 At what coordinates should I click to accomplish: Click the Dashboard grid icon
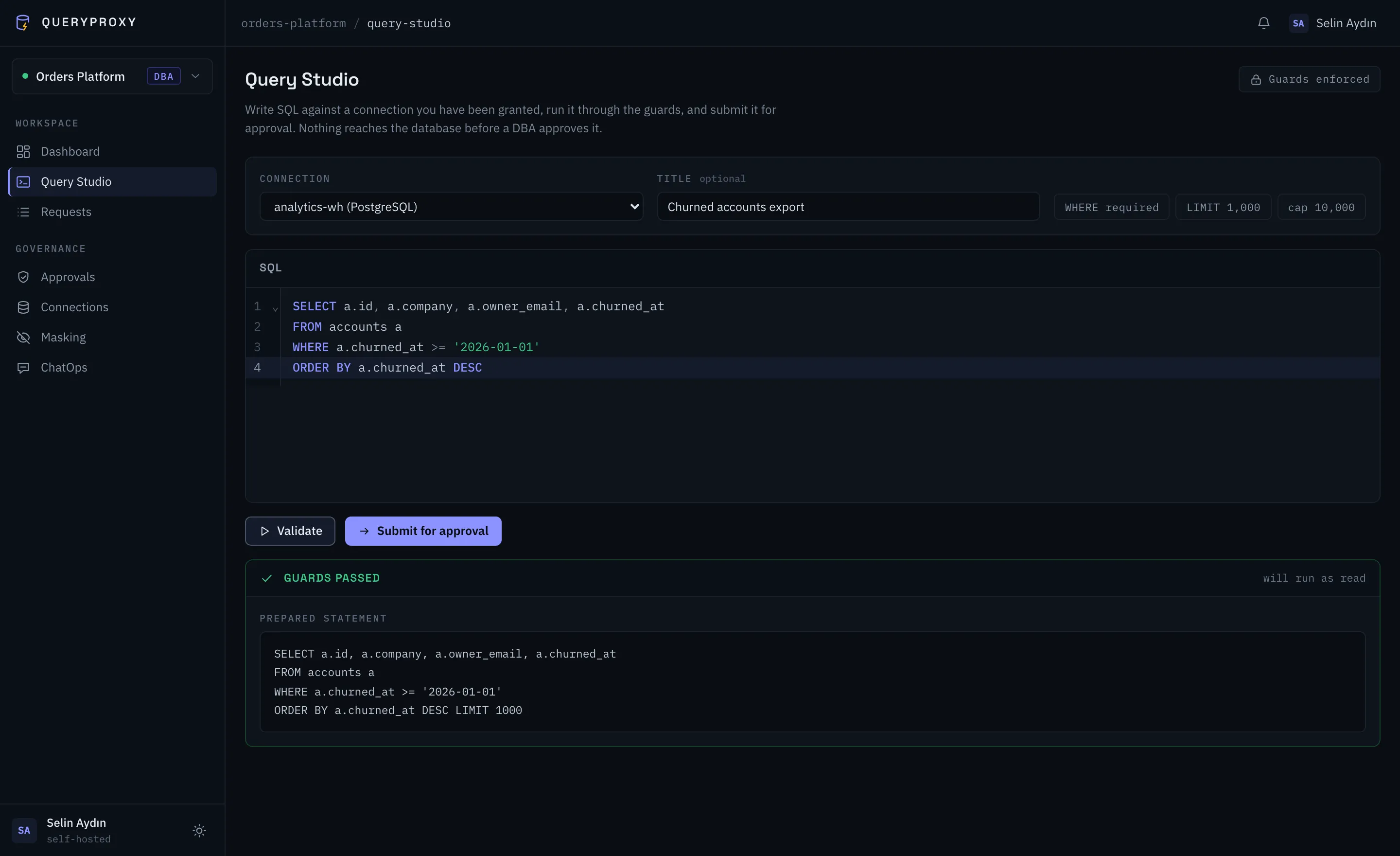23,152
